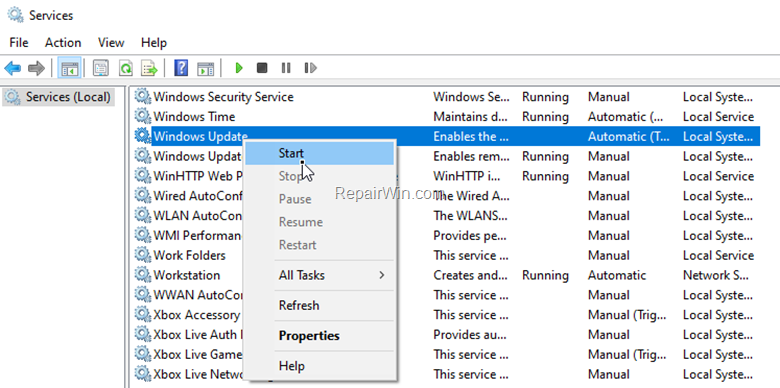Click disabled Restart context menu item
This screenshot has width=780, height=388.
(319, 245)
